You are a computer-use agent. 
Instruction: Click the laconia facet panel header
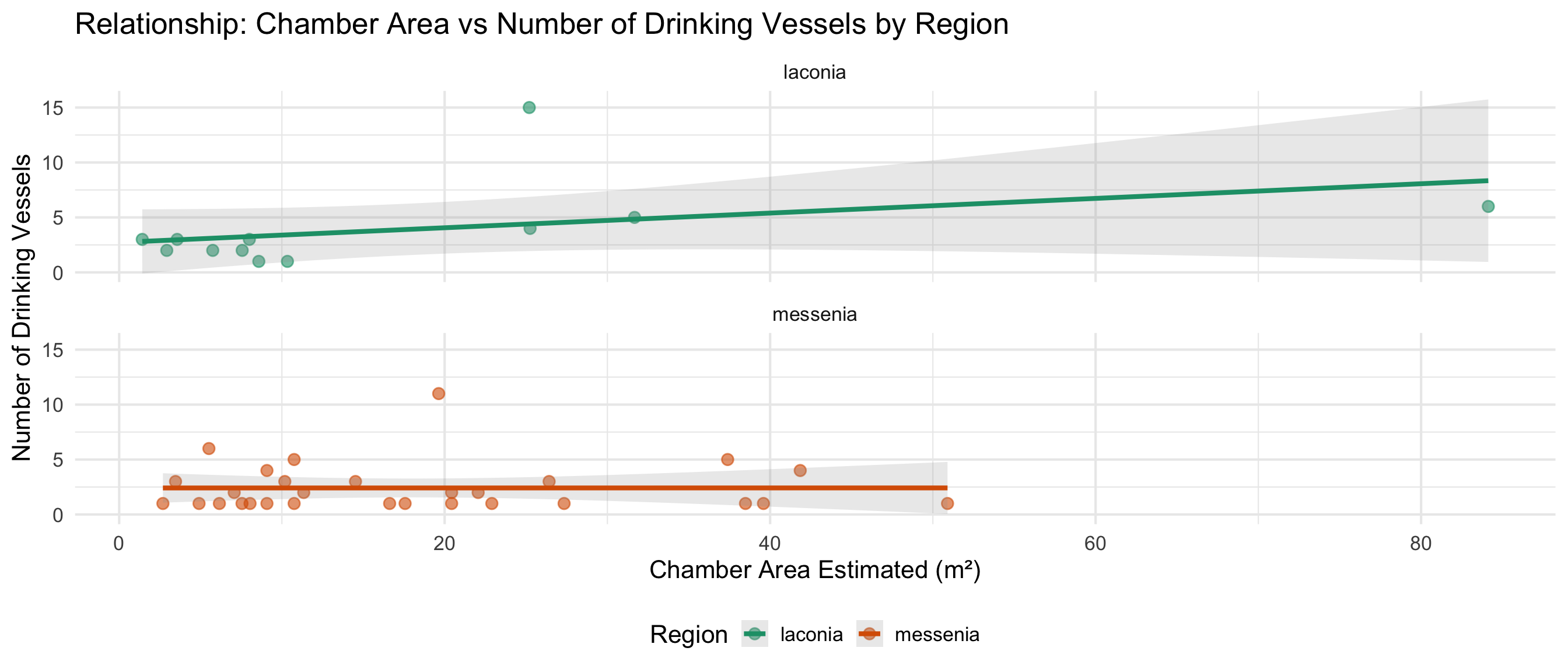(814, 72)
